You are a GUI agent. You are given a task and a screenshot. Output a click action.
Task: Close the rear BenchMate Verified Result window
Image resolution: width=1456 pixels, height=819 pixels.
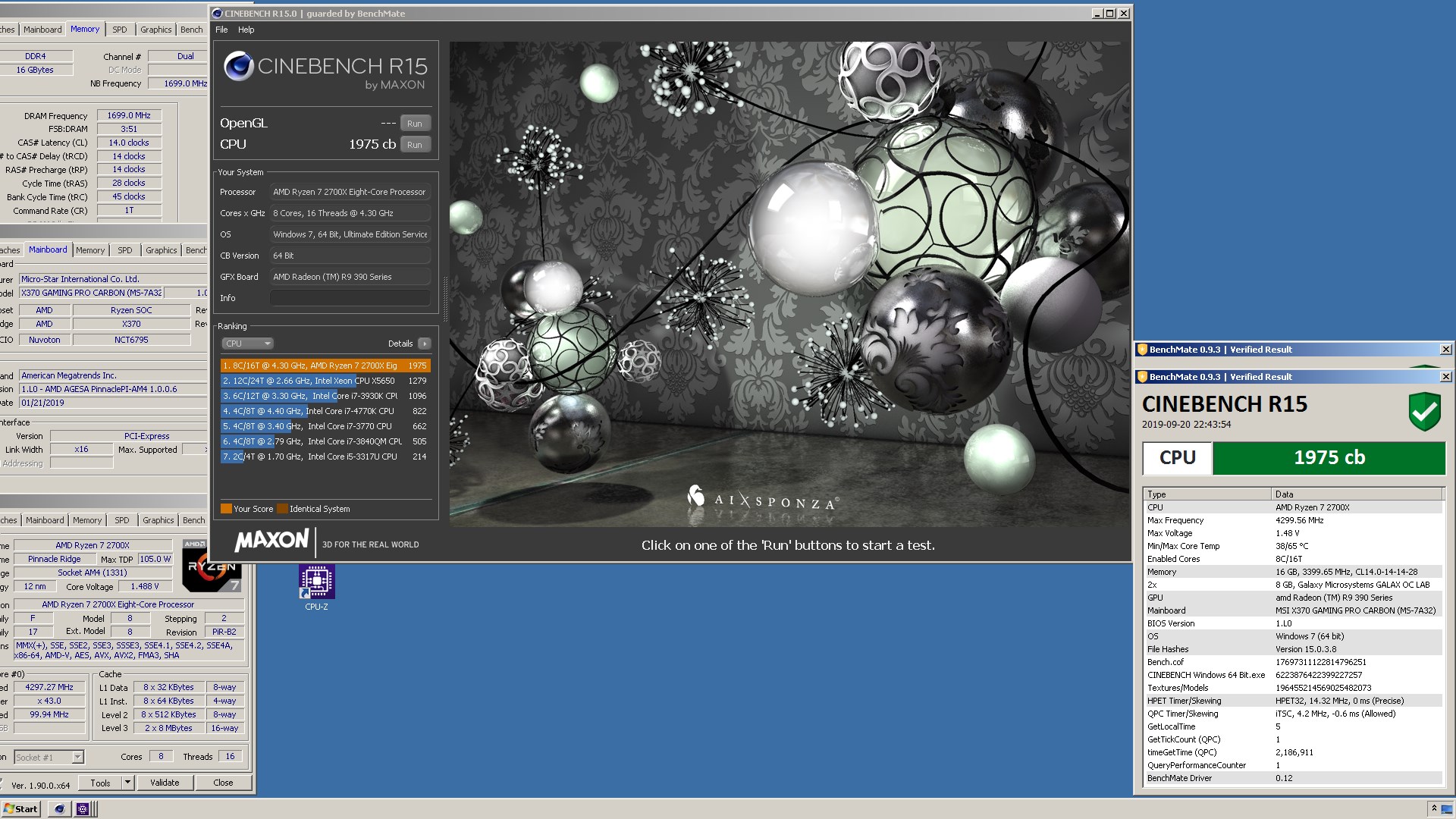click(x=1445, y=350)
